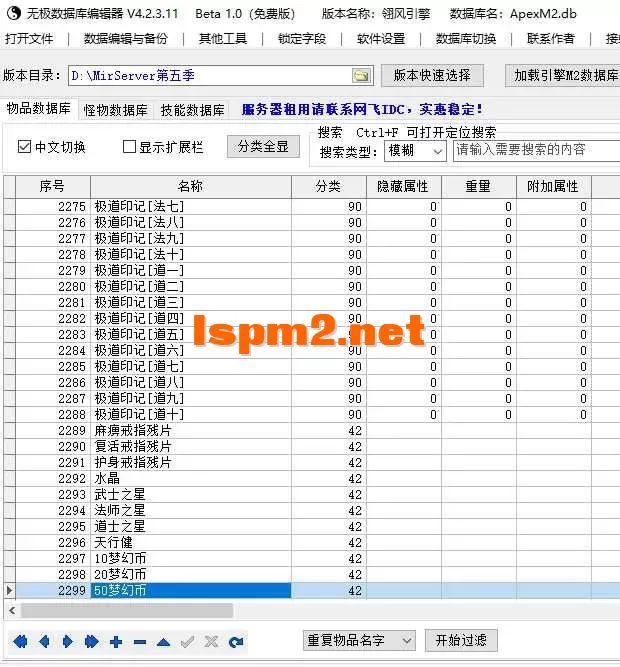The image size is (620, 667).
Task: Insert a new record with plus icon
Action: (116, 641)
